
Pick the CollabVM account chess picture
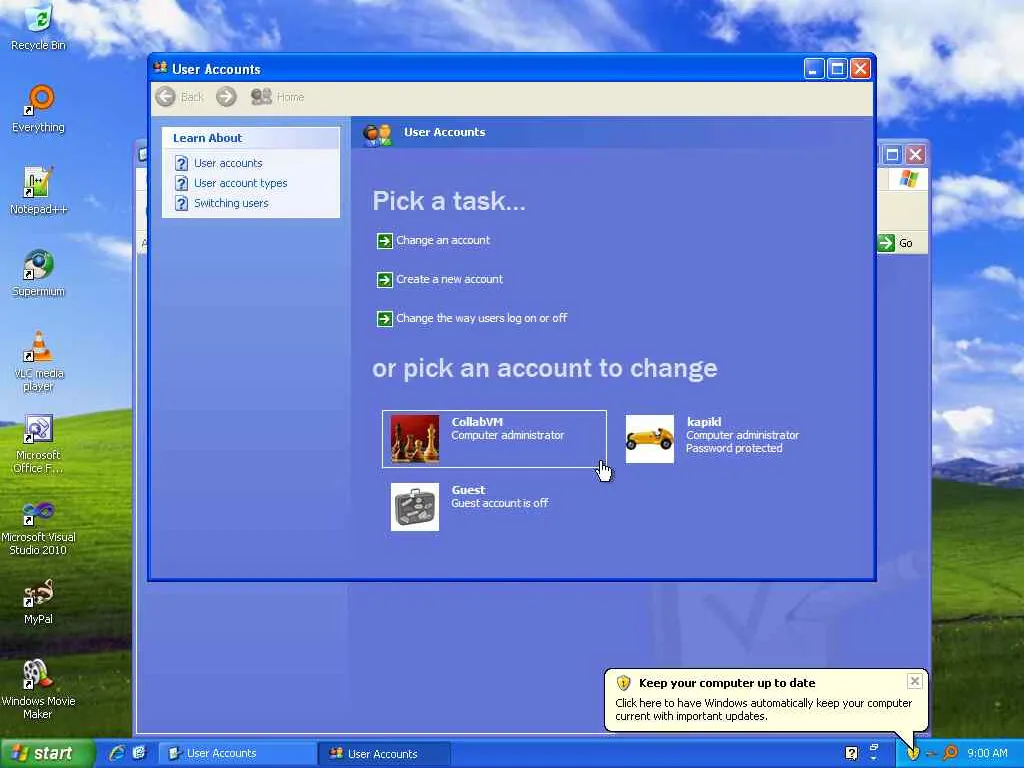pyautogui.click(x=415, y=439)
